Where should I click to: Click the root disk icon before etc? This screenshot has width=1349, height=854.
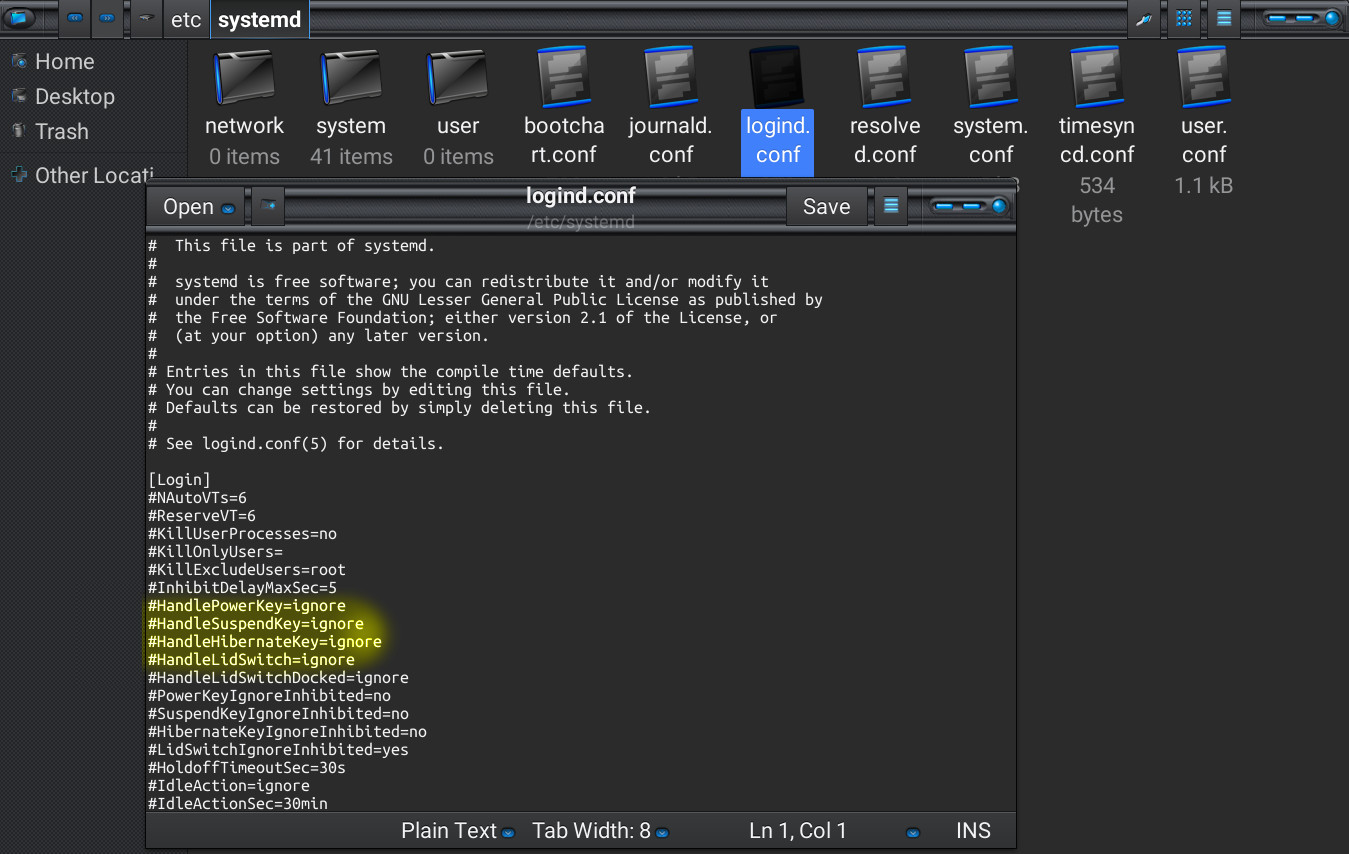(147, 19)
